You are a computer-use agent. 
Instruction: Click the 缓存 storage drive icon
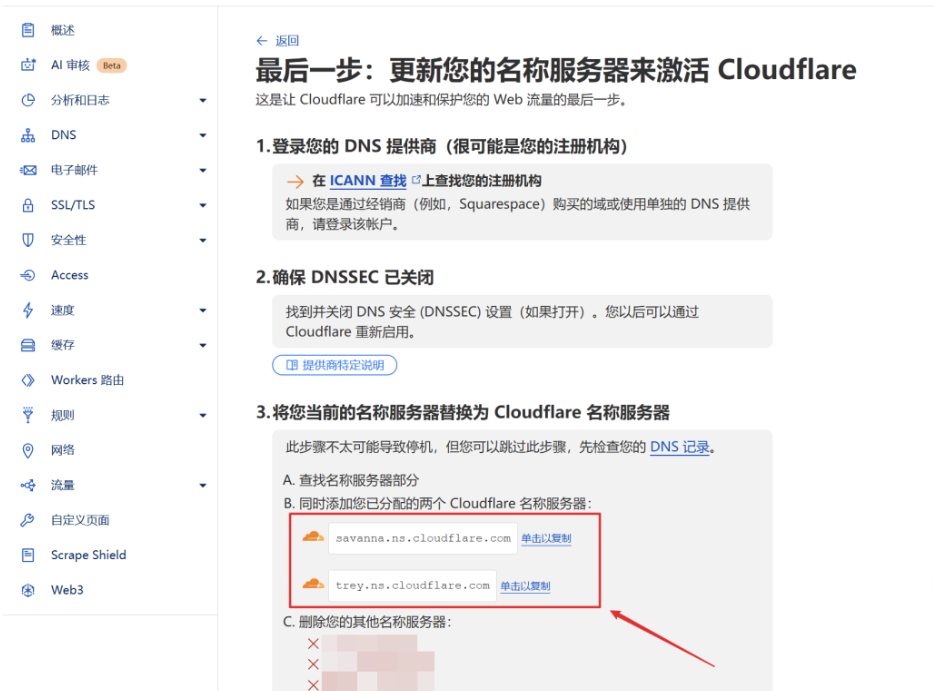point(28,346)
